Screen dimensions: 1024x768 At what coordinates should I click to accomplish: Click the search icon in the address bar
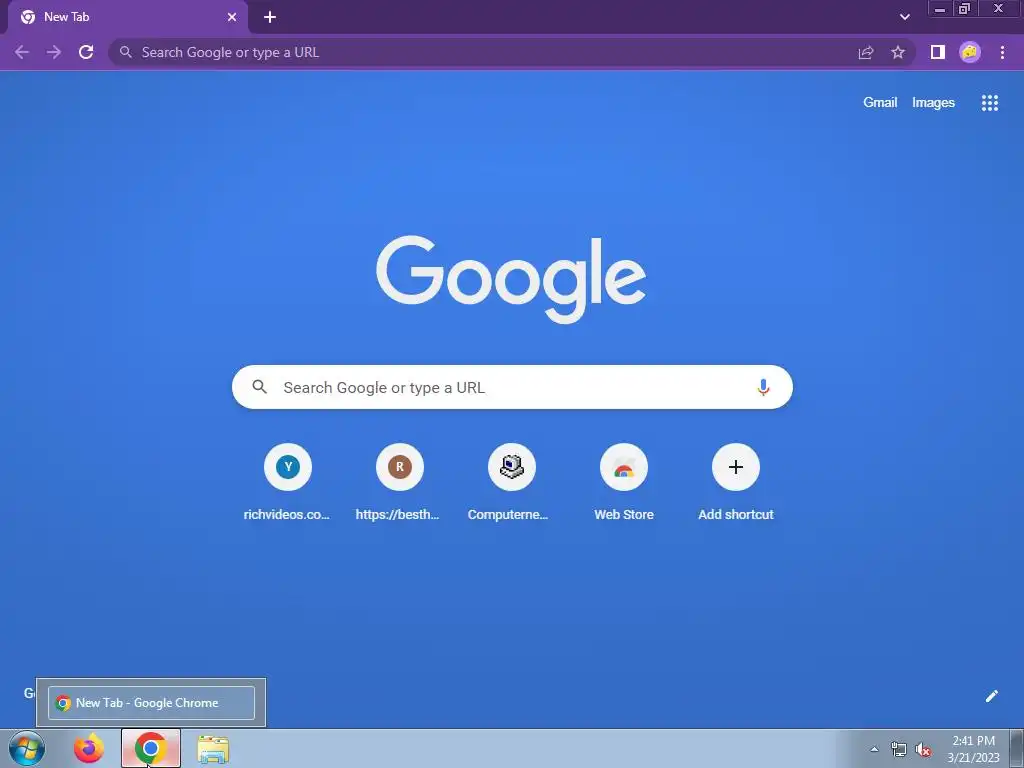[125, 52]
